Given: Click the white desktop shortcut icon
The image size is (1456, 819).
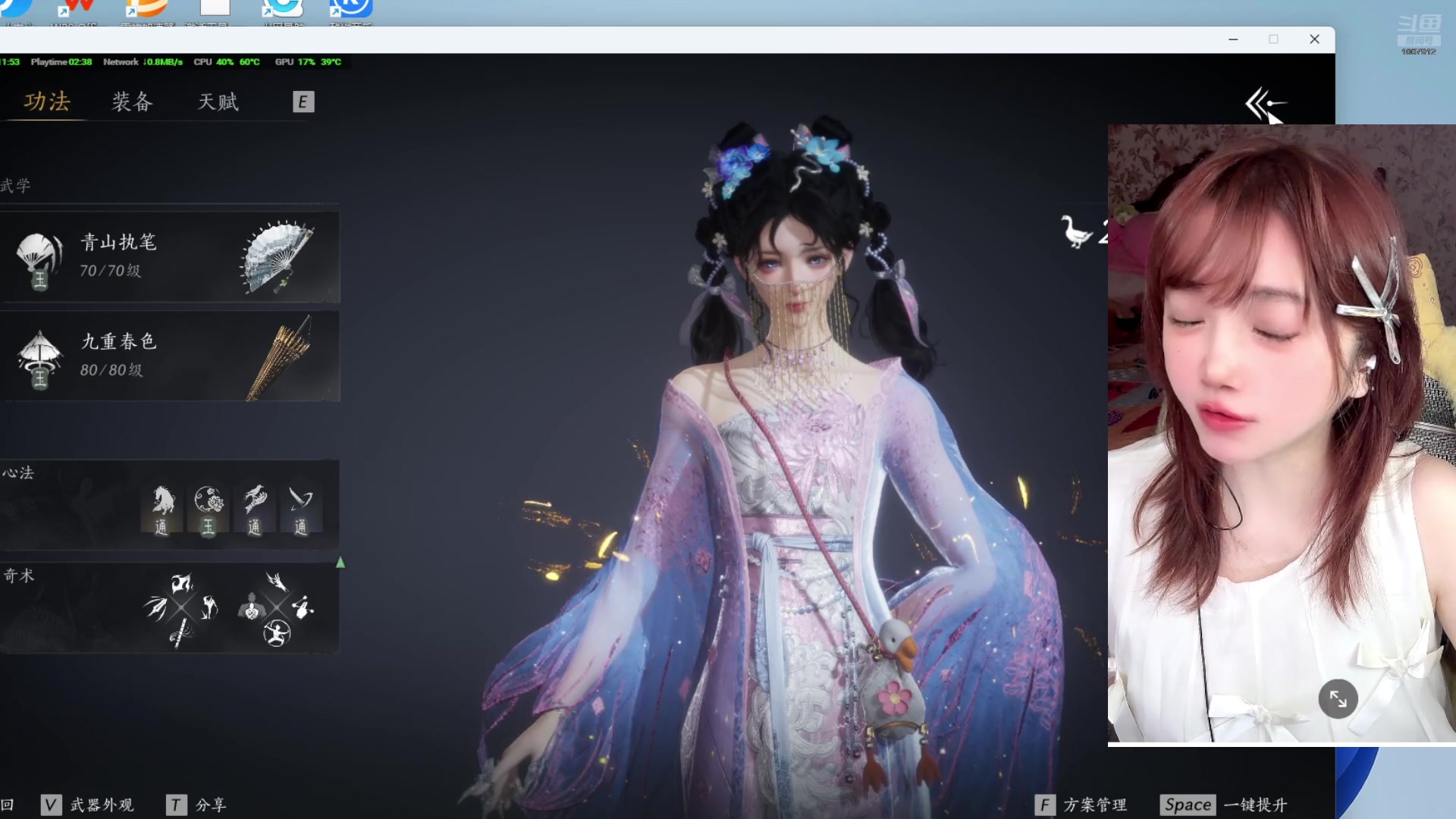Looking at the screenshot, I should [x=215, y=8].
